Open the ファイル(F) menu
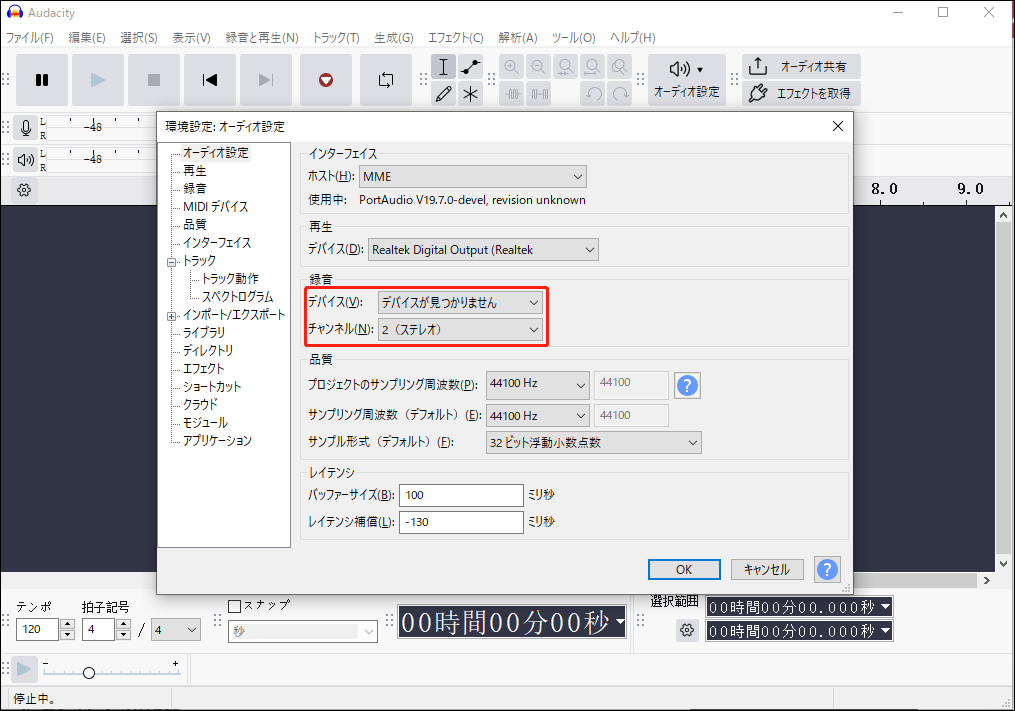The width and height of the screenshot is (1015, 711). pyautogui.click(x=30, y=38)
